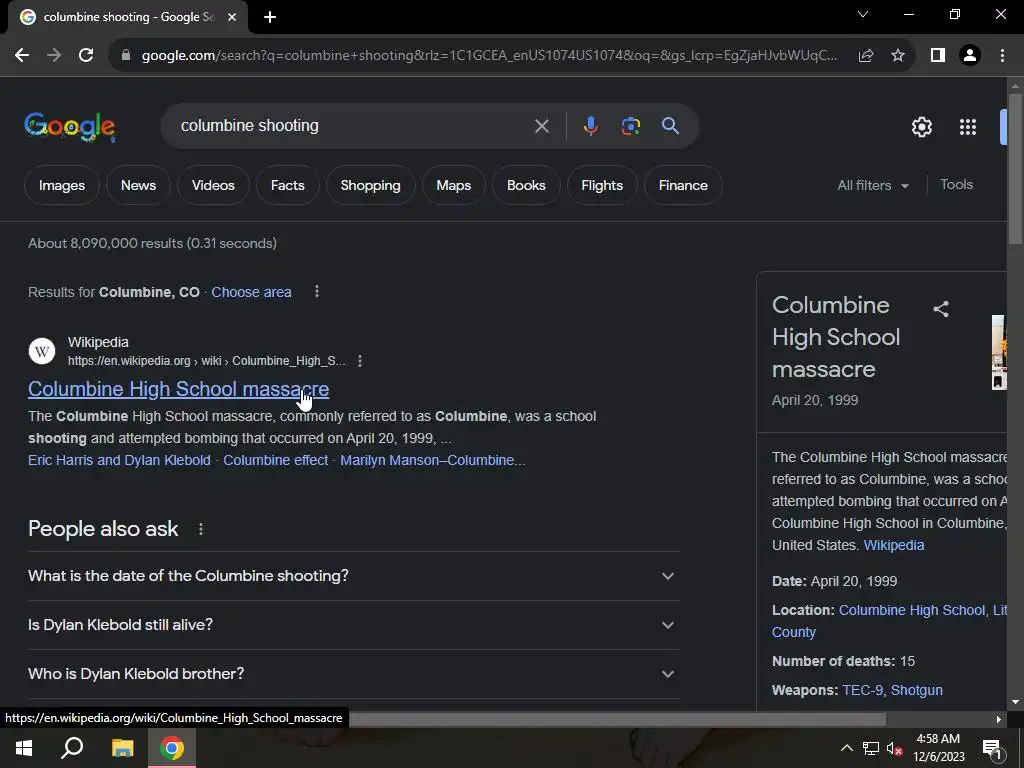The height and width of the screenshot is (768, 1024).
Task: Open a new tab with plus icon
Action: pyautogui.click(x=270, y=17)
